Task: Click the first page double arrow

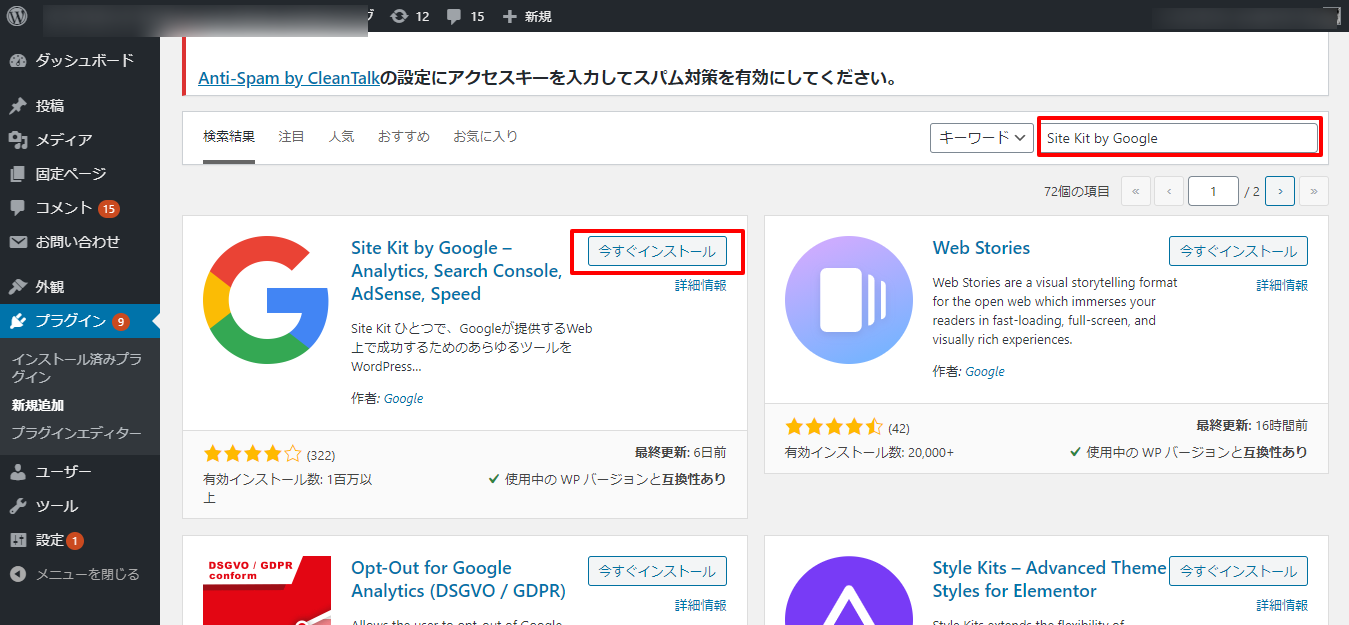Action: pyautogui.click(x=1136, y=191)
